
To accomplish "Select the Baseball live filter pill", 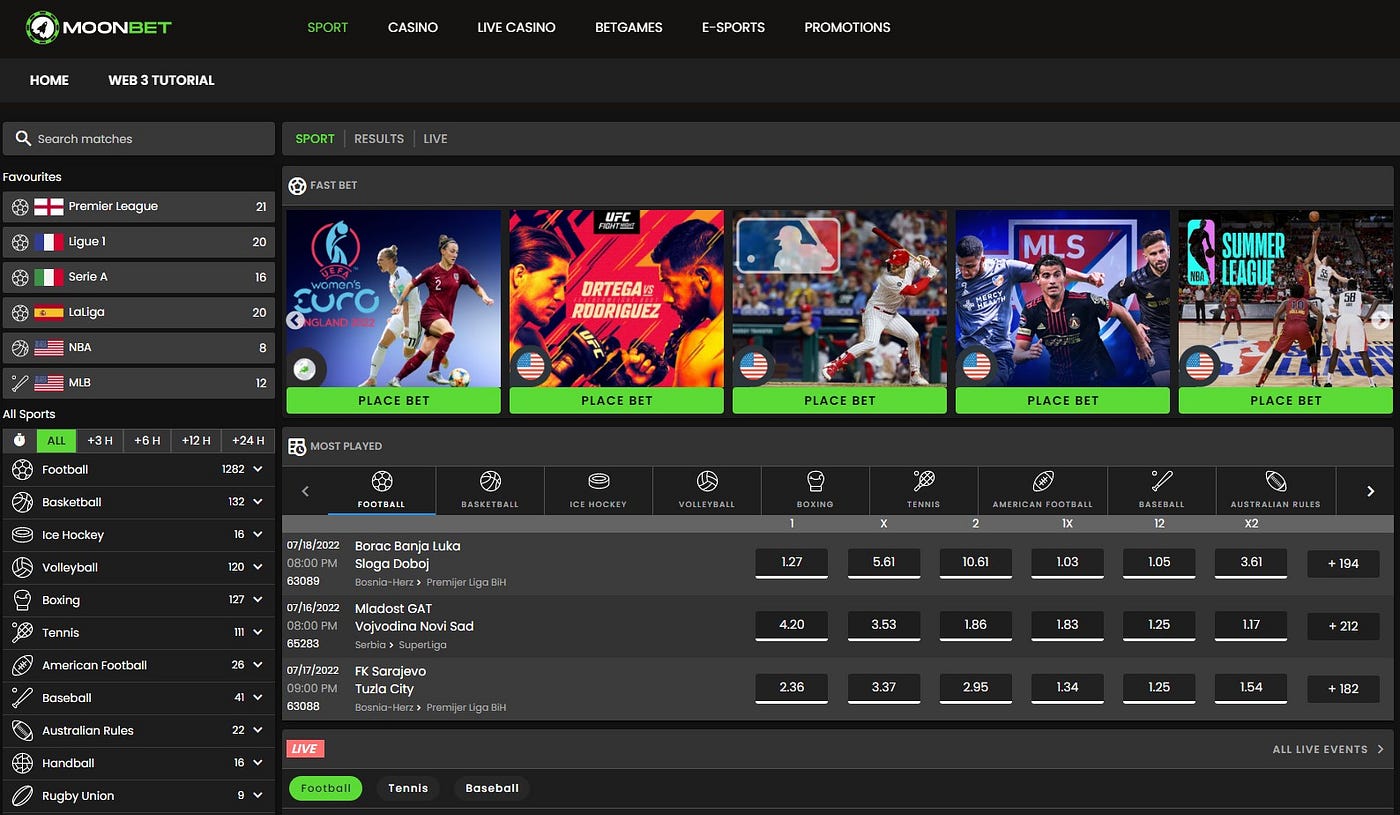I will [492, 788].
